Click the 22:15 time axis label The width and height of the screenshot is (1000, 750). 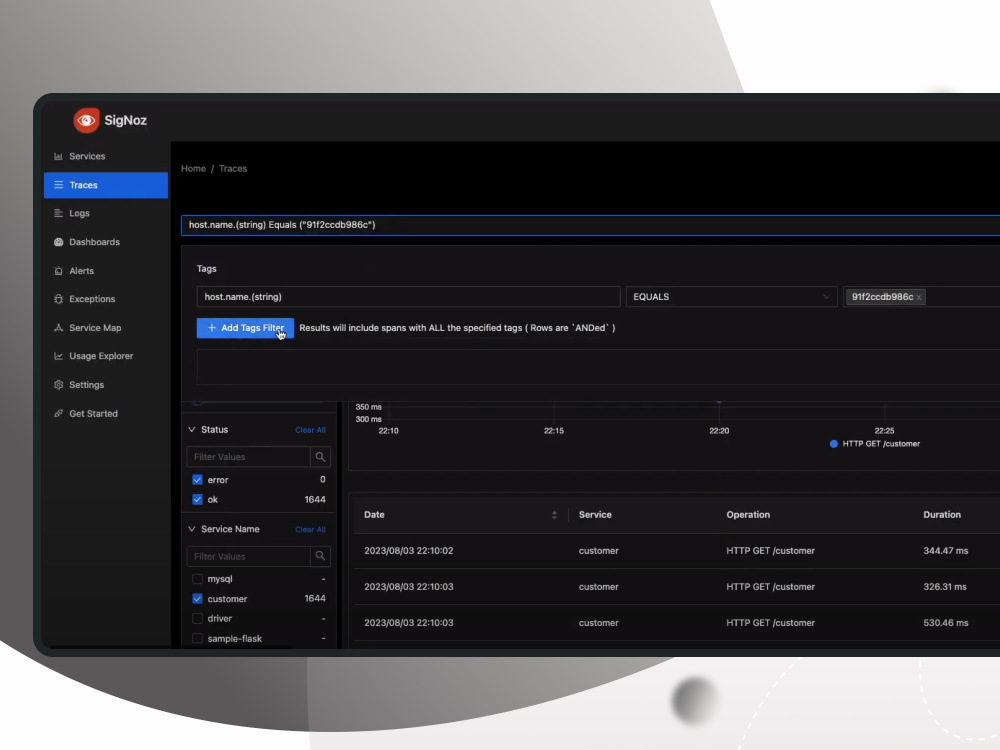coord(554,430)
